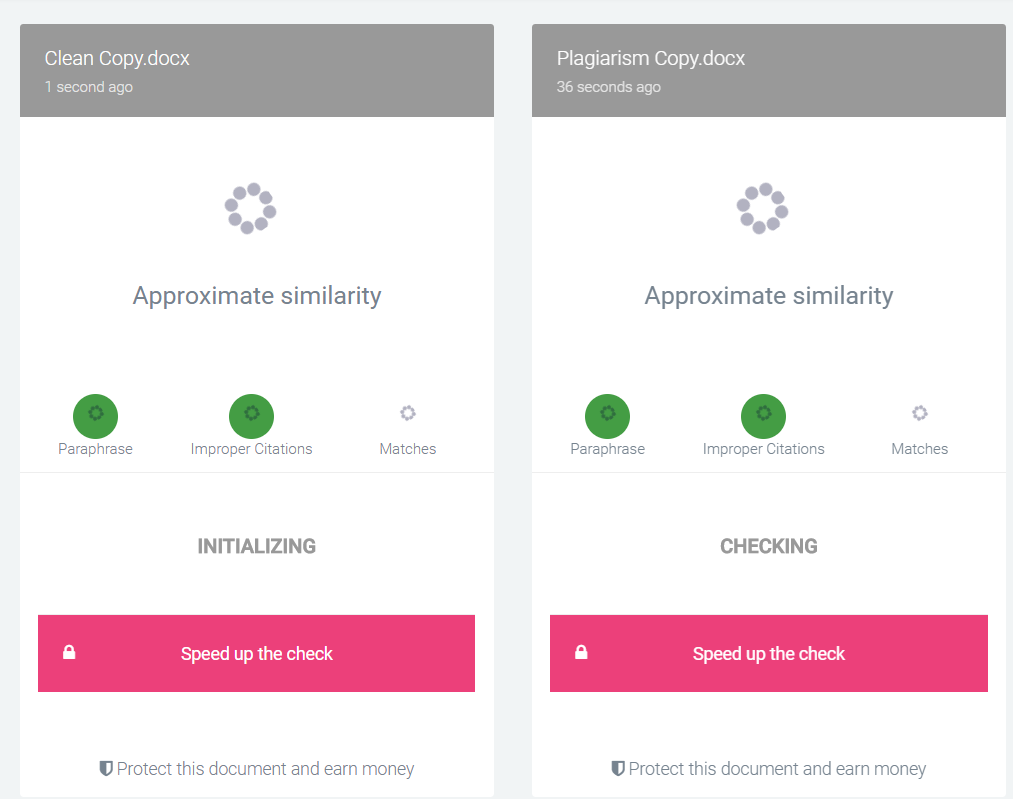Click the INITIALIZING status label
1013x799 pixels.
click(x=256, y=546)
